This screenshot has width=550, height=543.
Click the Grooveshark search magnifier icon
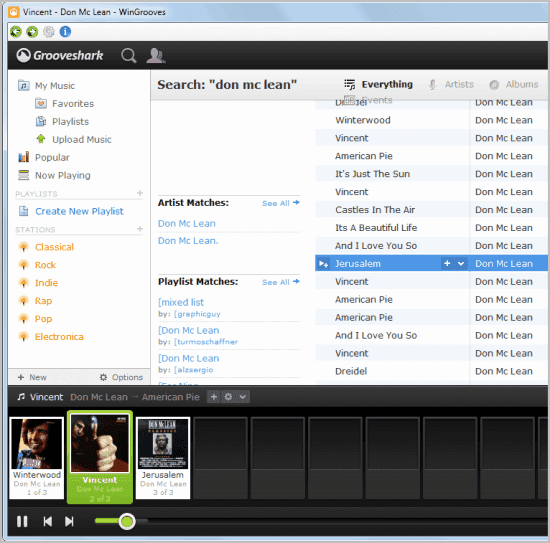point(129,55)
